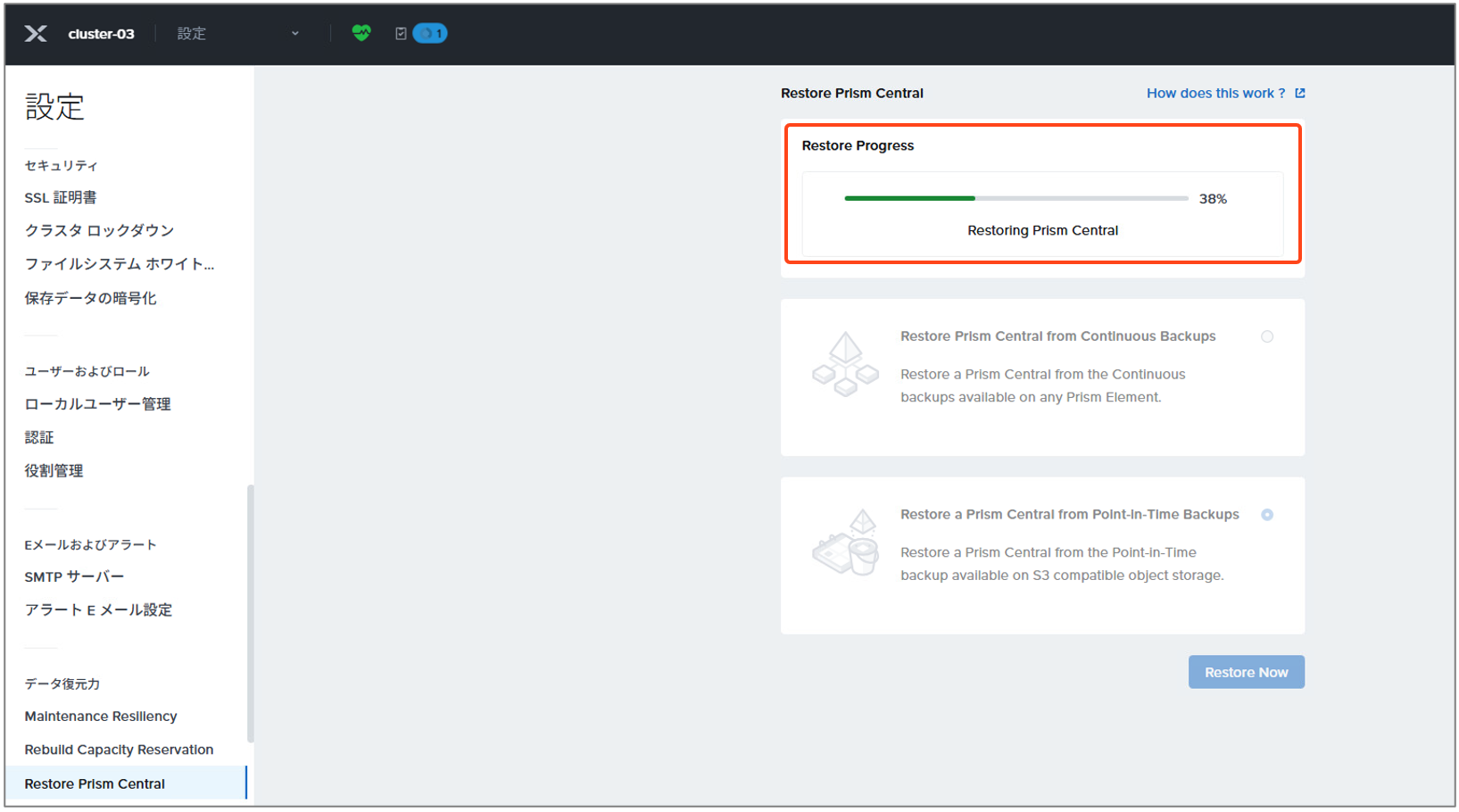The height and width of the screenshot is (812, 1459).
Task: Click the Restore Now button
Action: [x=1246, y=672]
